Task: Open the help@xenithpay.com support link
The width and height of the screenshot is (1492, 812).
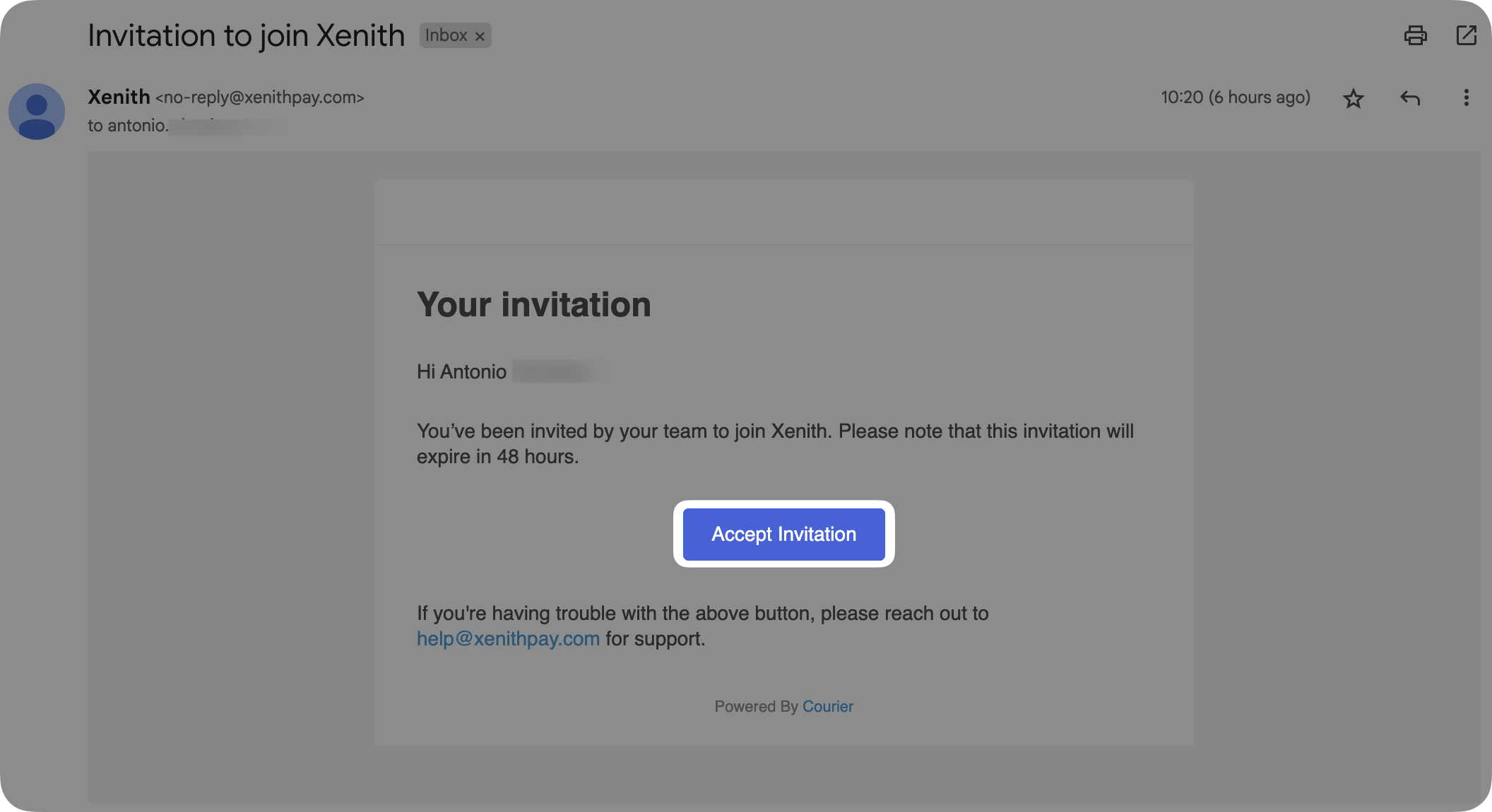Action: click(x=508, y=639)
